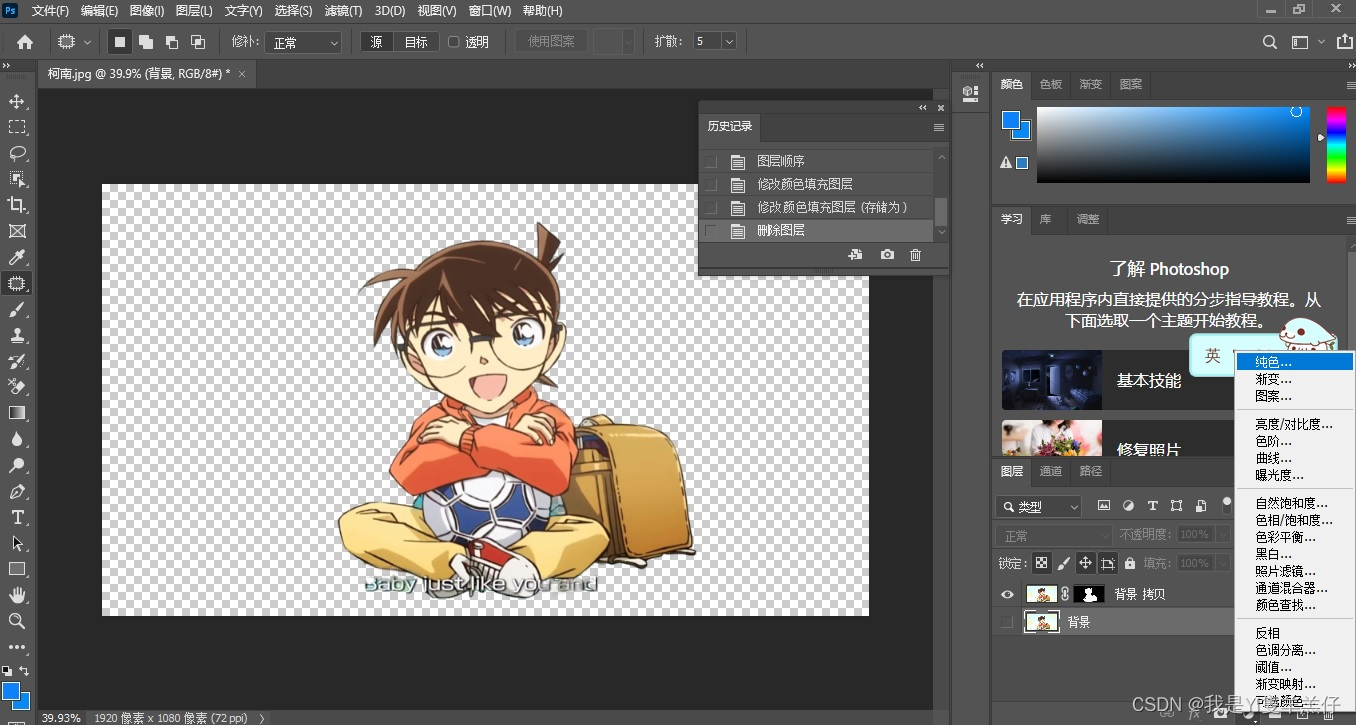Screen dimensions: 1356x725
Task: Click the hue slider strip
Action: click(1336, 144)
